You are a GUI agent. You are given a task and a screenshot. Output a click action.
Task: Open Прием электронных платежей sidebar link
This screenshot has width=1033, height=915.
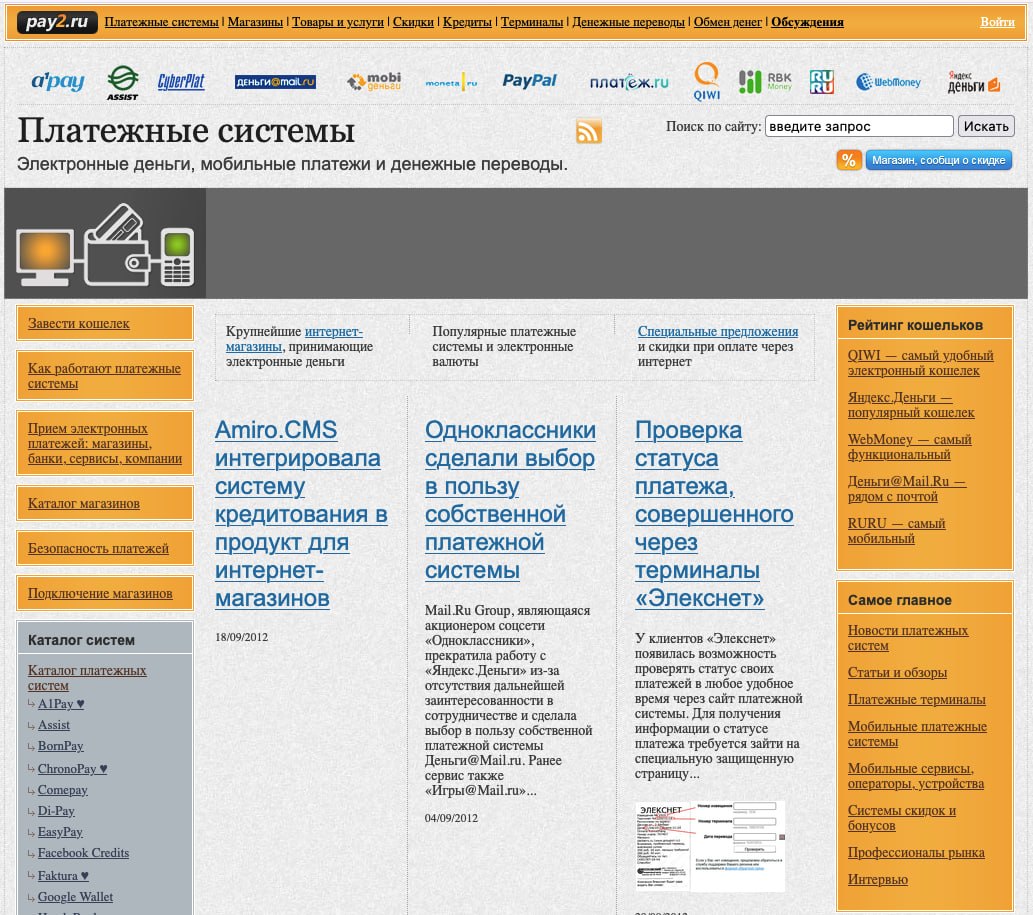coord(105,443)
